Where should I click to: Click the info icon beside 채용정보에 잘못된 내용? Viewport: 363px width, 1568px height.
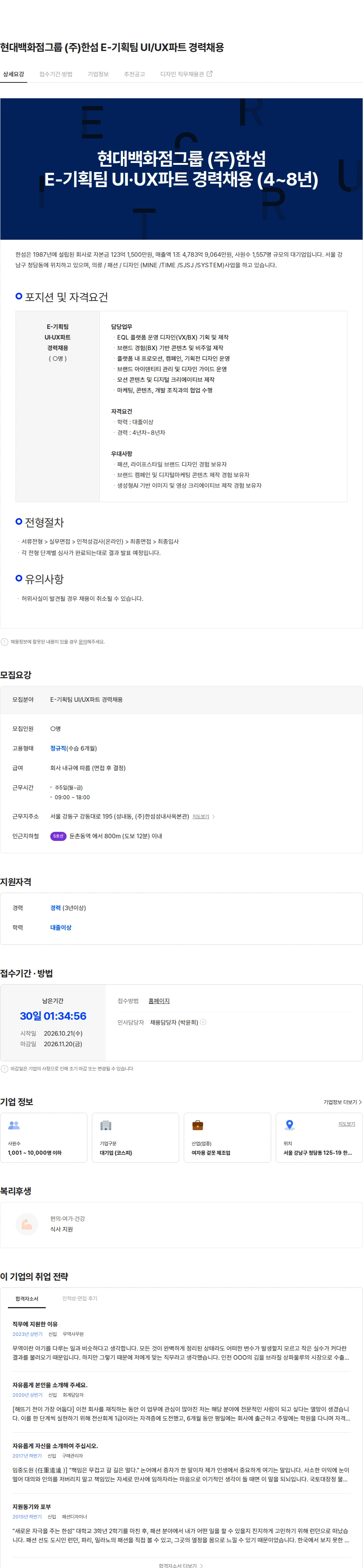[x=5, y=642]
